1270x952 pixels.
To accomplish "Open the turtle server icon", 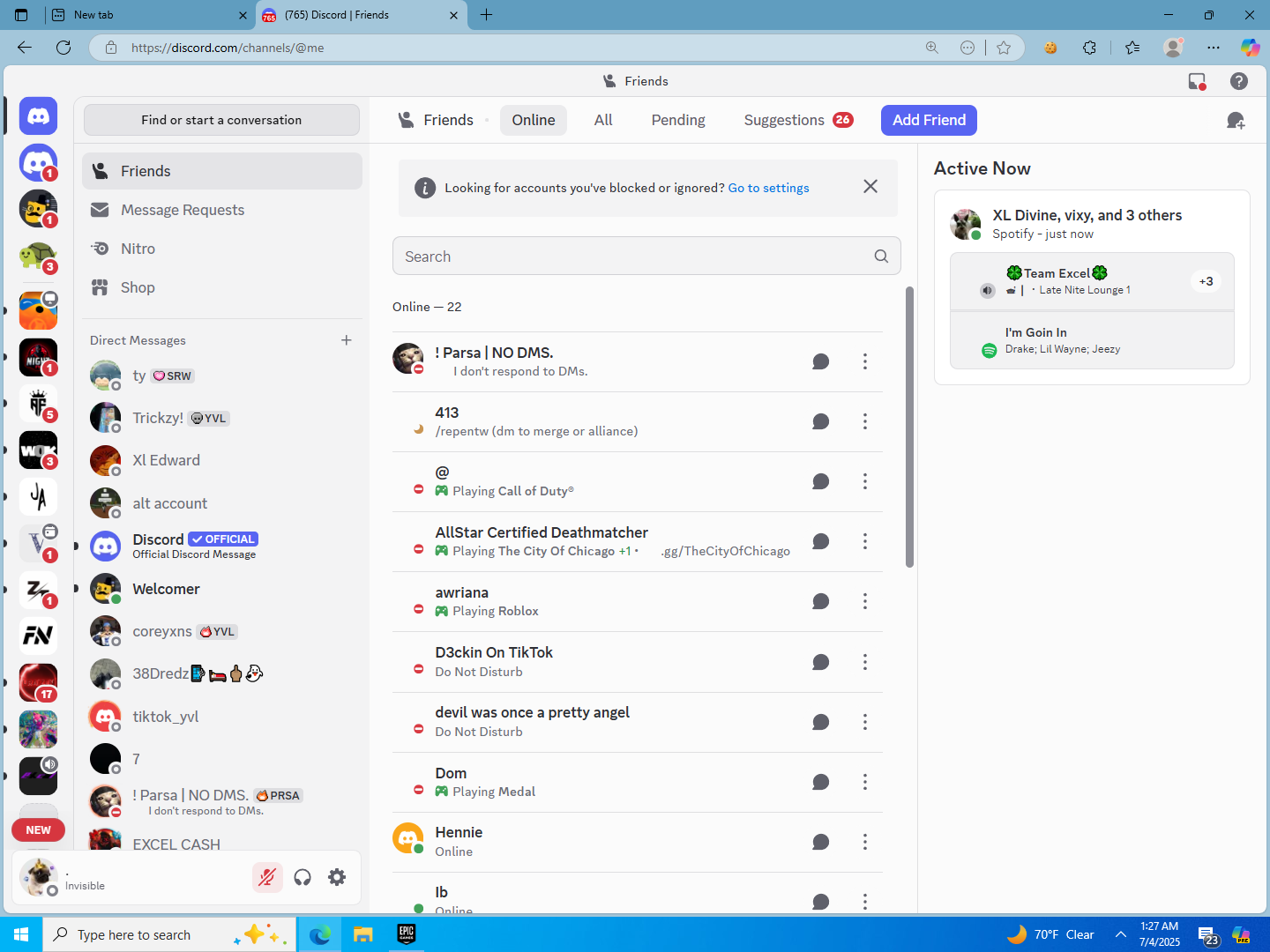I will click(x=38, y=257).
